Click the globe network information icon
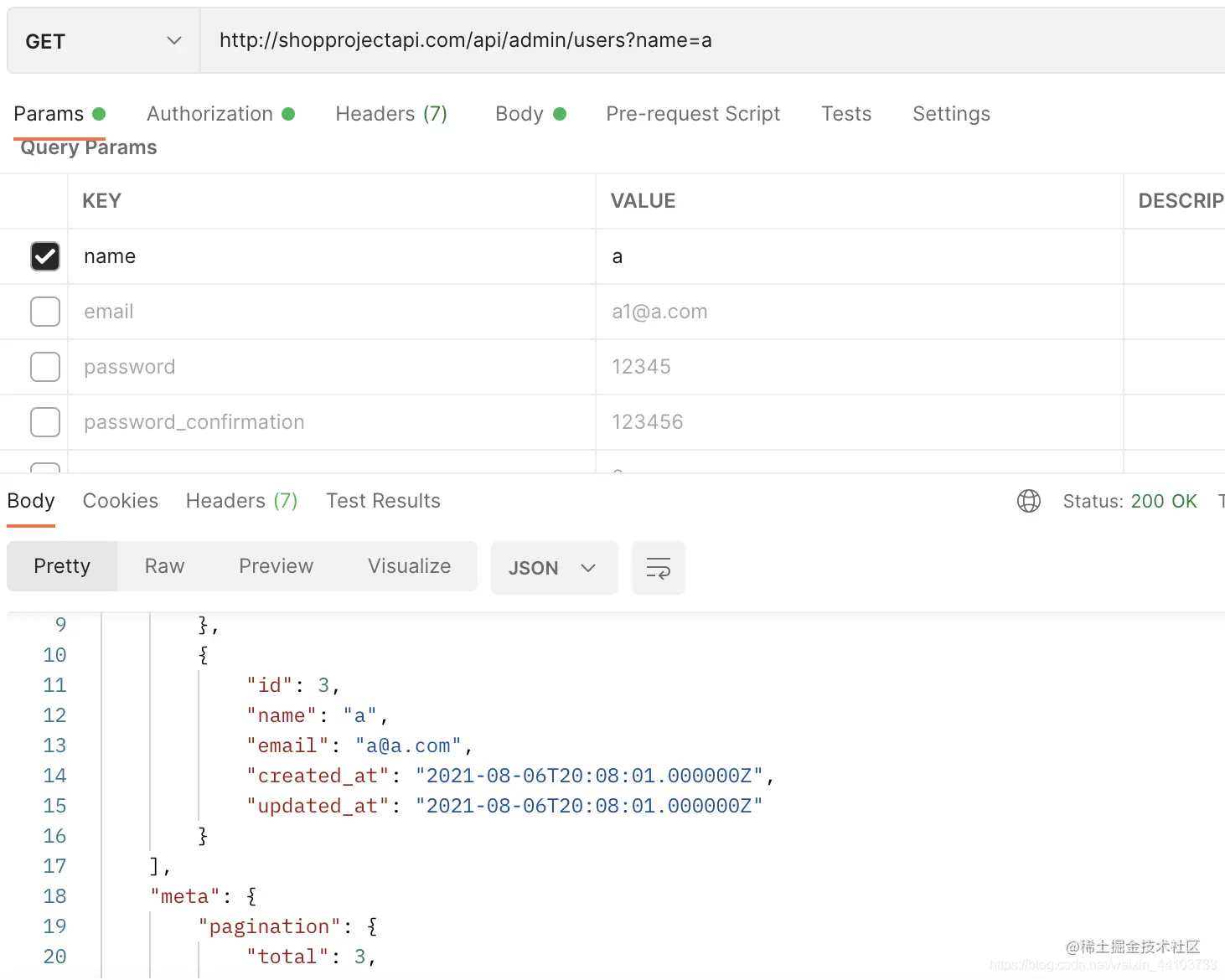 click(x=1029, y=501)
